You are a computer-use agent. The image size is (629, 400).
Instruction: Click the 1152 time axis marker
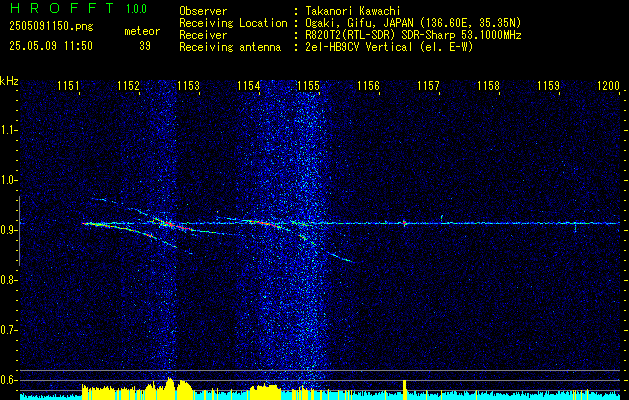(128, 86)
